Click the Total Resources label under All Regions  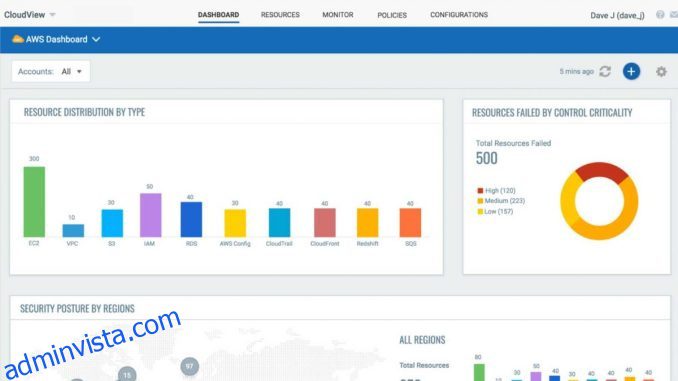point(424,365)
